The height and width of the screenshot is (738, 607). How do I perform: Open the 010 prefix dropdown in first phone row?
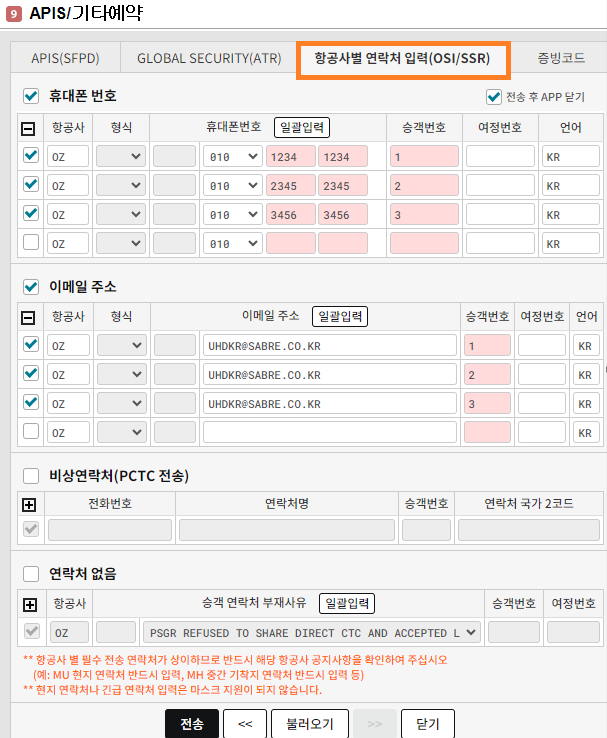[x=233, y=157]
